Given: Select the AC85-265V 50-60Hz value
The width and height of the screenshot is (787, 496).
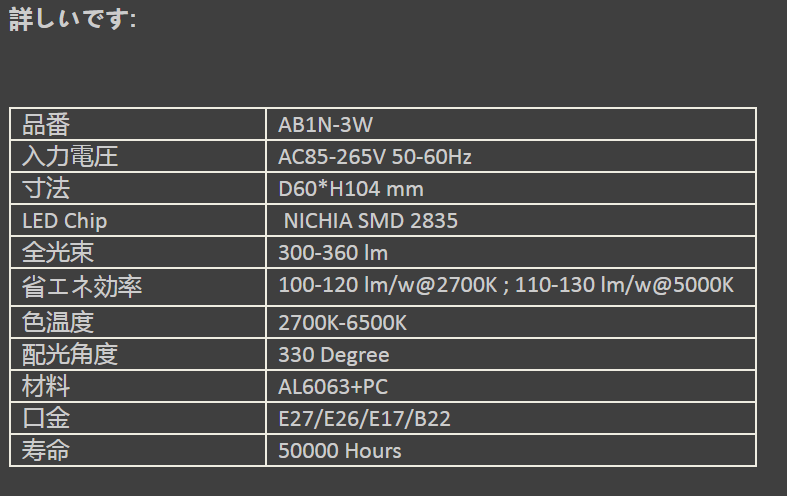Looking at the screenshot, I should (375, 157).
